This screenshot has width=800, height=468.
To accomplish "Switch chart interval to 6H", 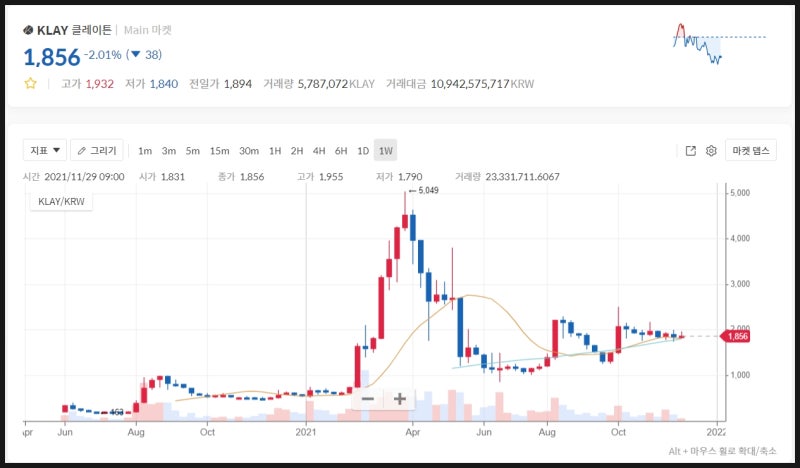I will 341,151.
